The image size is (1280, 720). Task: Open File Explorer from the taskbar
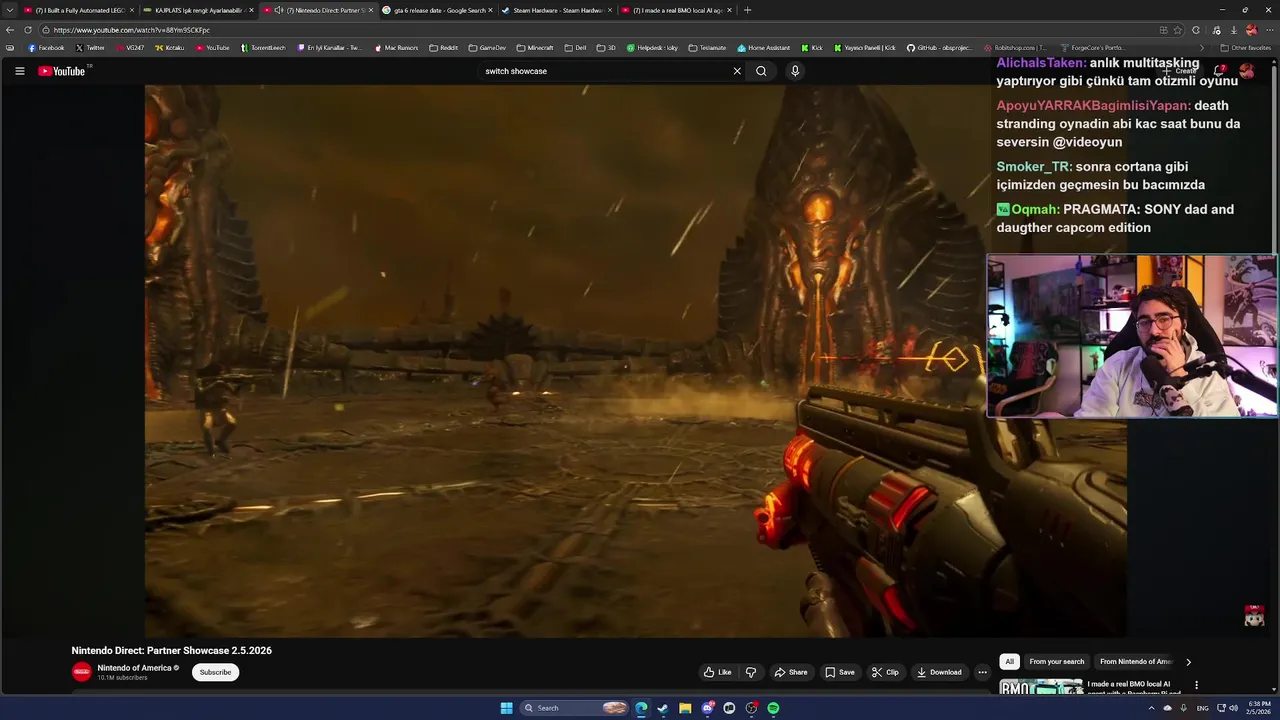pos(685,708)
